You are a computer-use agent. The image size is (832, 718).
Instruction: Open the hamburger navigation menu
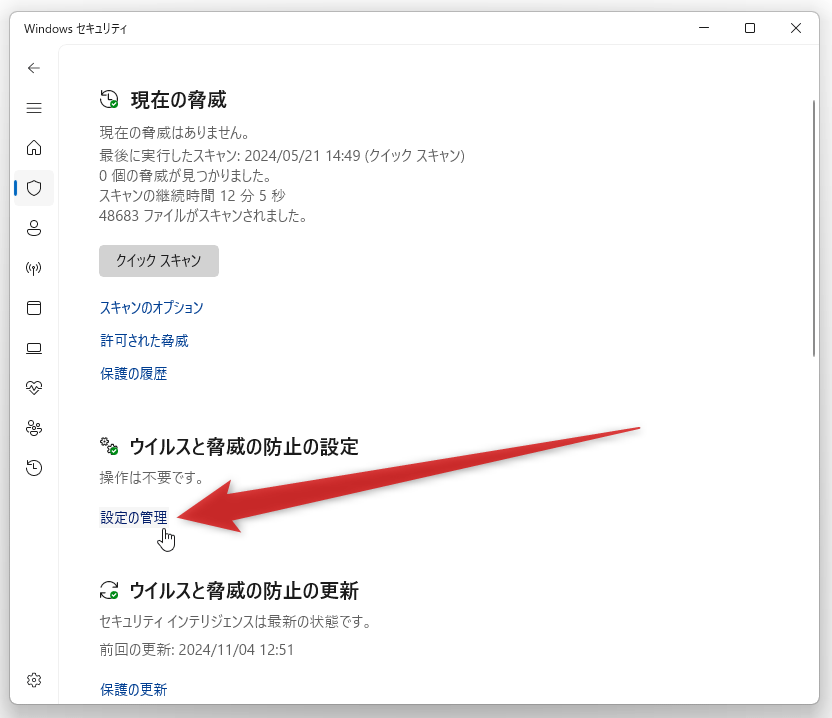pos(34,108)
